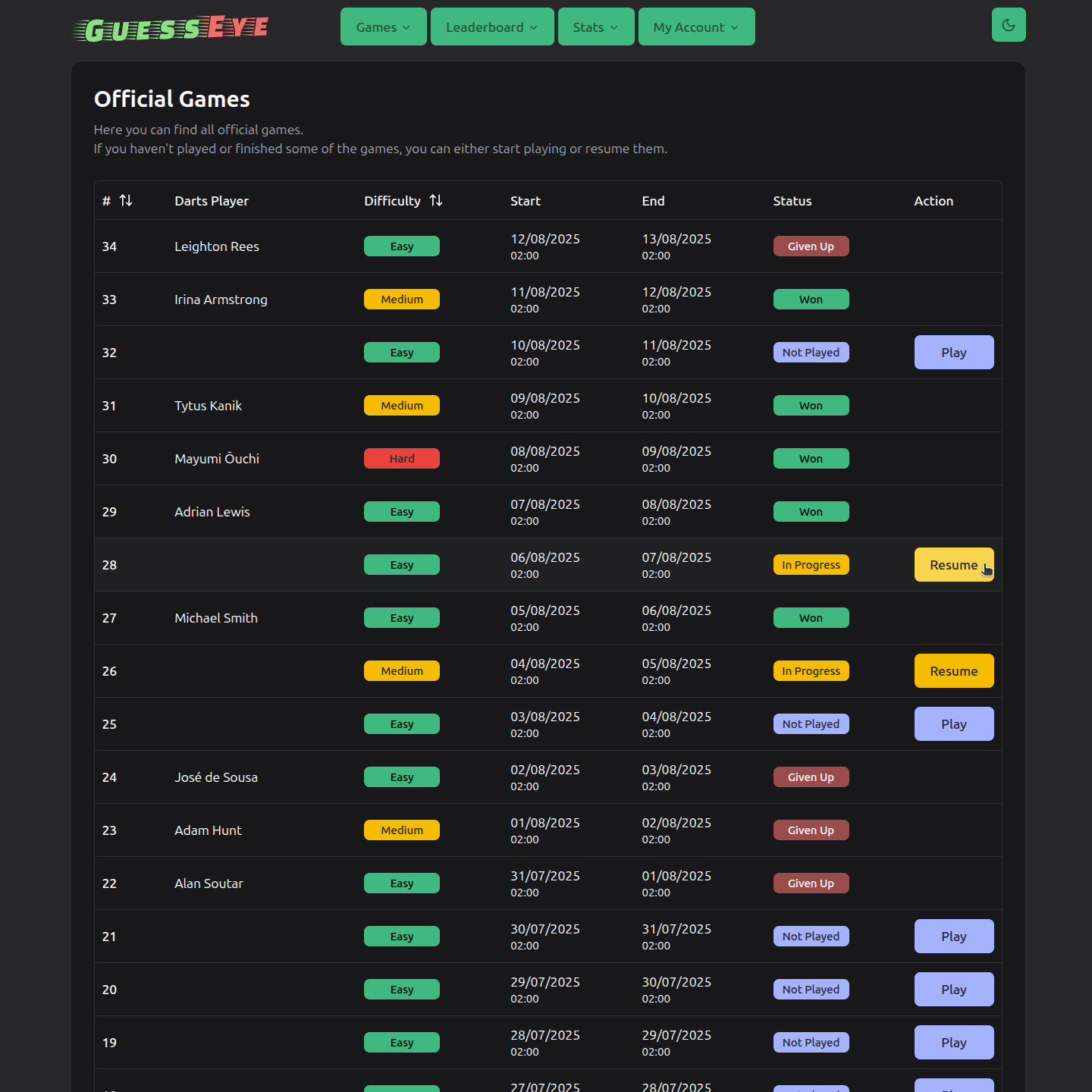The image size is (1092, 1092).
Task: Click the Won badge for Irina Armstrong
Action: (811, 299)
